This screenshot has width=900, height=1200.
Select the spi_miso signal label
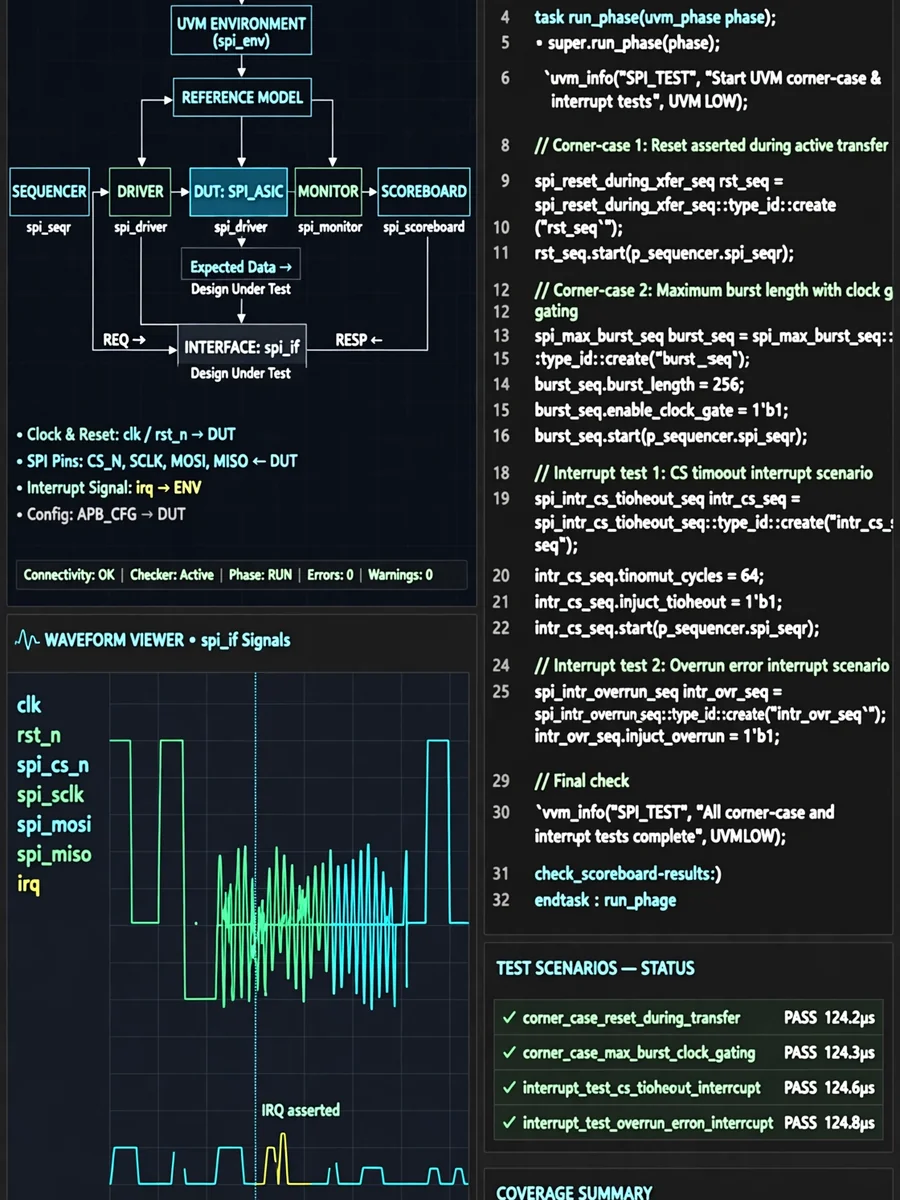54,855
